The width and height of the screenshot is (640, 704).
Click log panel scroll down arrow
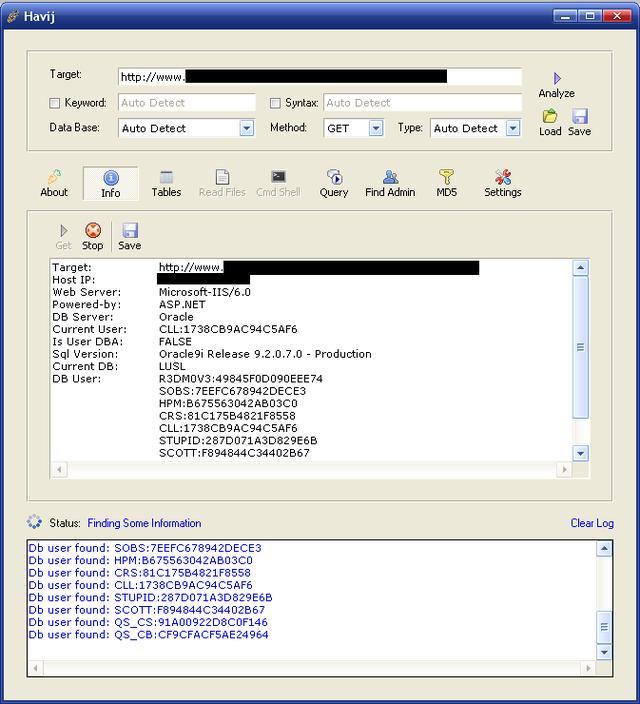604,652
